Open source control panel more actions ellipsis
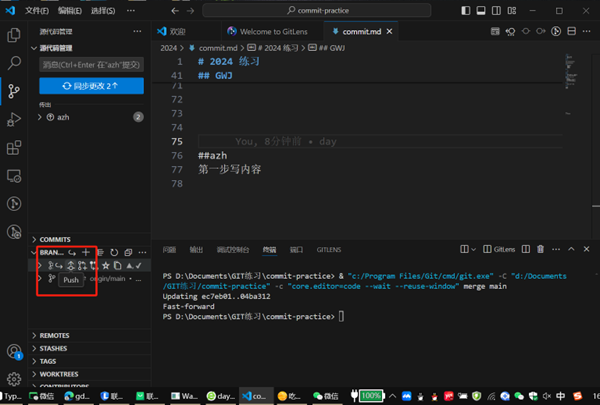600x405 pixels. tap(137, 31)
